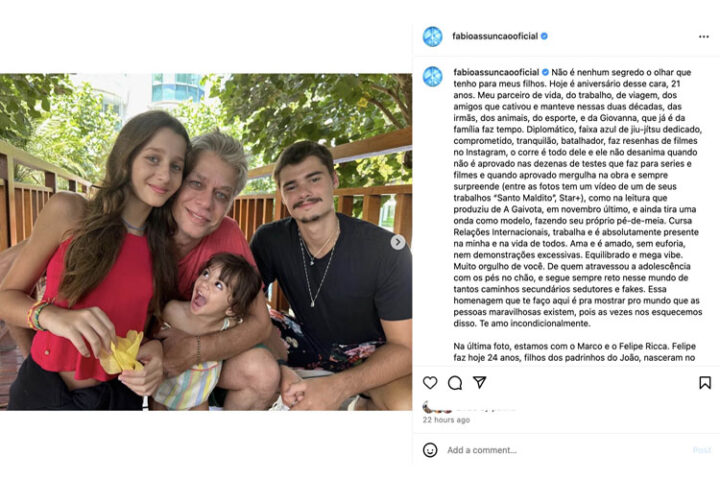Click the likes text beside the liker avatar

[486, 408]
